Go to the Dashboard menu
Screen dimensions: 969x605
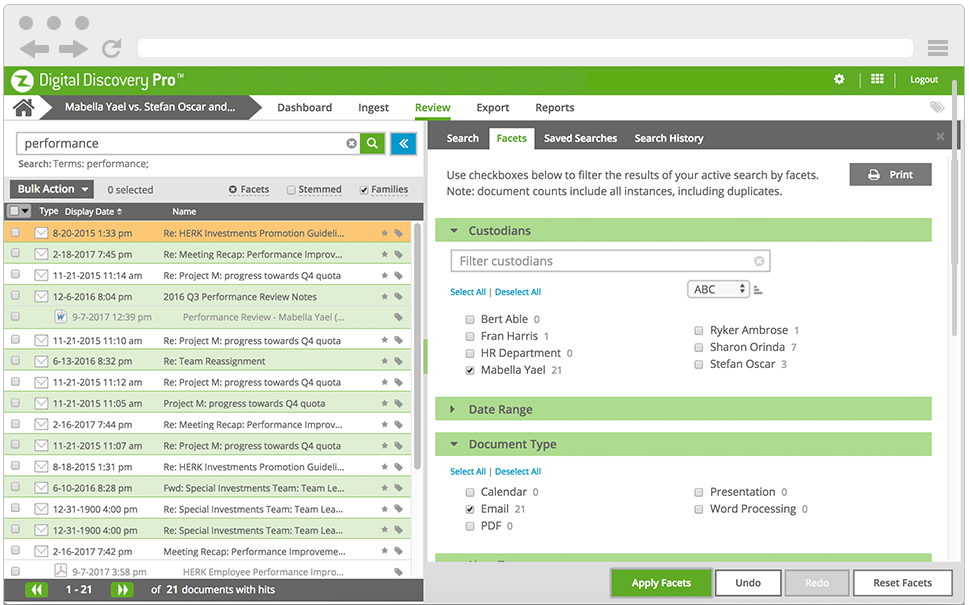[305, 108]
